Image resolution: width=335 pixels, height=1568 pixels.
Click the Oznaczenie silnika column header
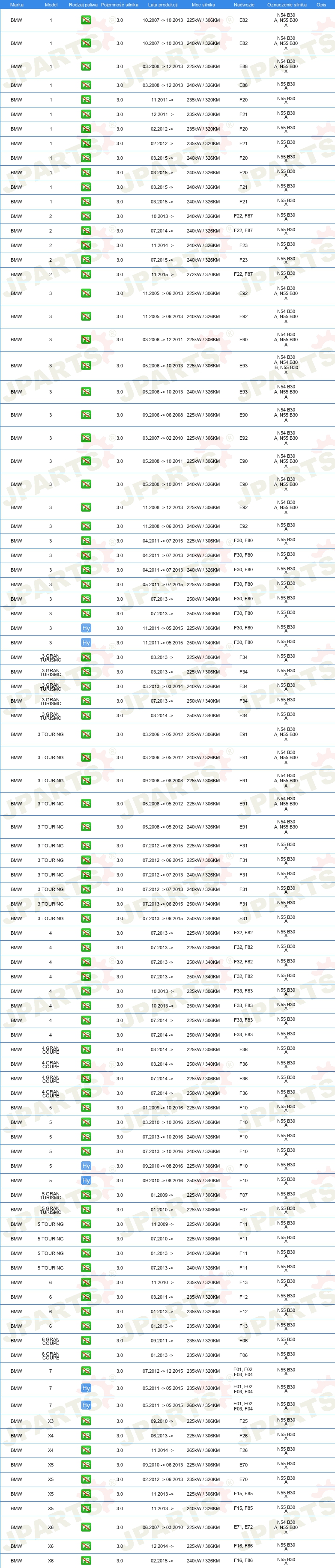[287, 4]
